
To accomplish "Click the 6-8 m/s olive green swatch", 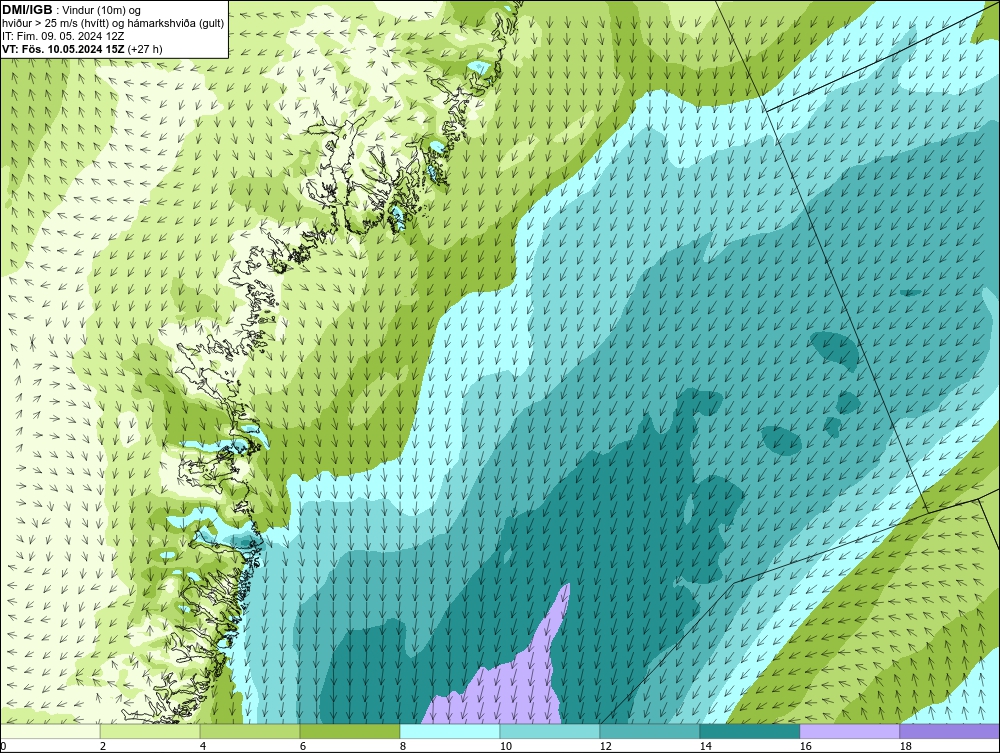I will (349, 731).
